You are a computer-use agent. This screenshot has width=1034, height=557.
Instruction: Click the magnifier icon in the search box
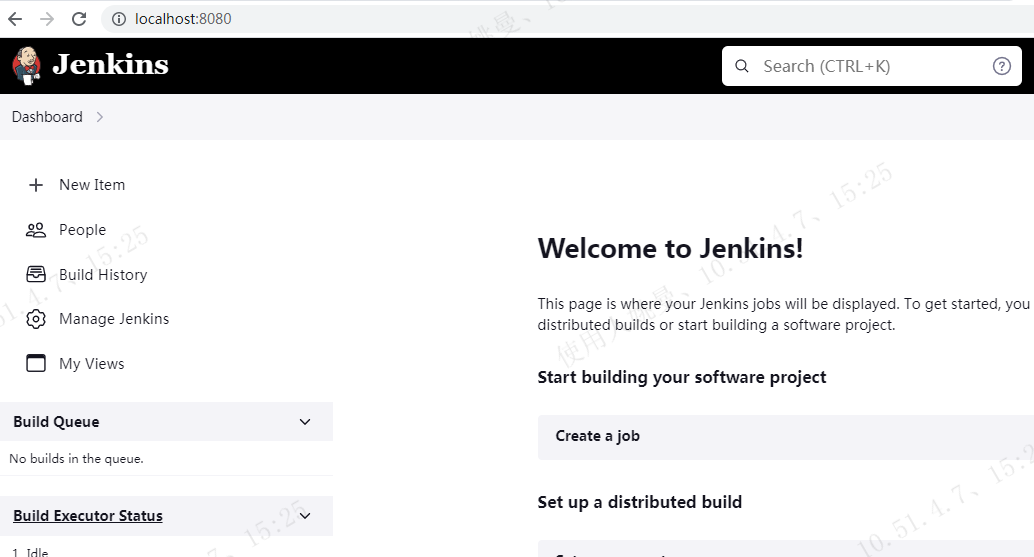pyautogui.click(x=742, y=66)
